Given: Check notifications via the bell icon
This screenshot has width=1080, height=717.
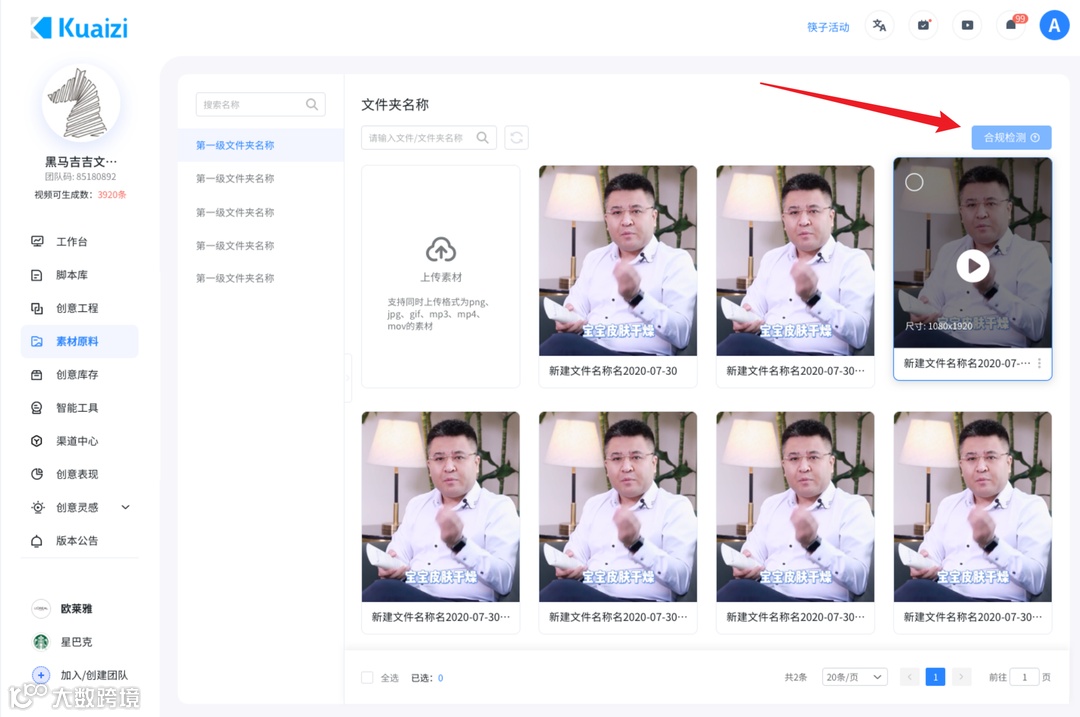Looking at the screenshot, I should tap(1011, 25).
